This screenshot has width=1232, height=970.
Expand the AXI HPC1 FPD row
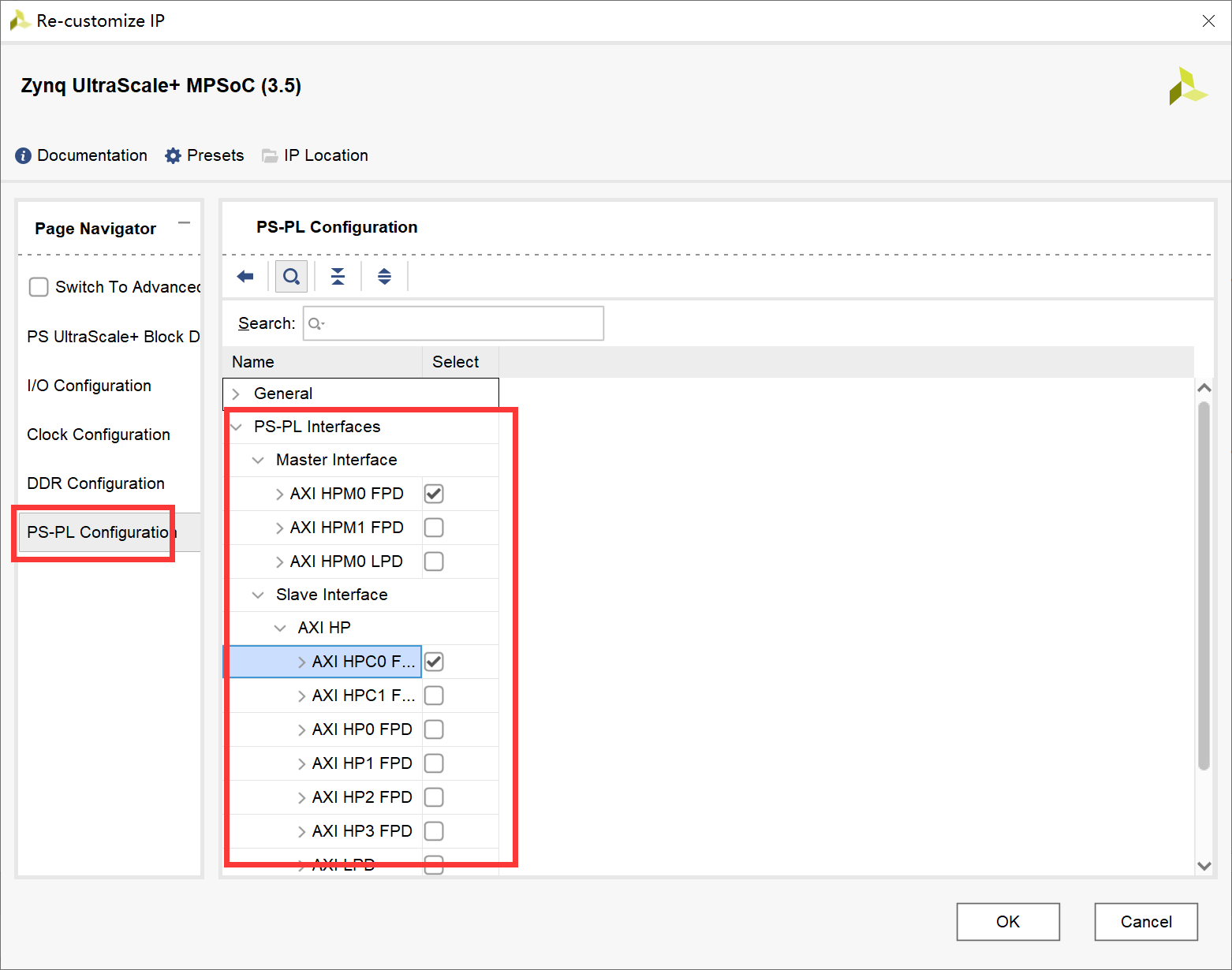click(x=301, y=696)
